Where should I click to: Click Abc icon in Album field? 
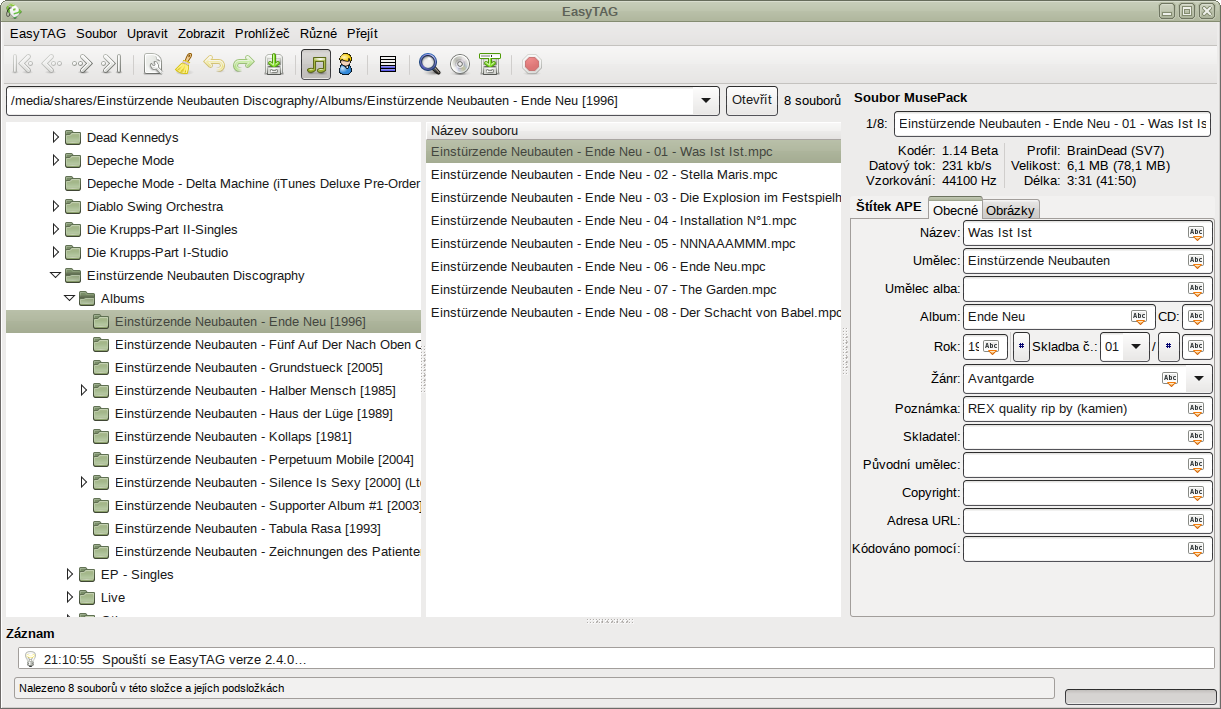[x=1139, y=317]
